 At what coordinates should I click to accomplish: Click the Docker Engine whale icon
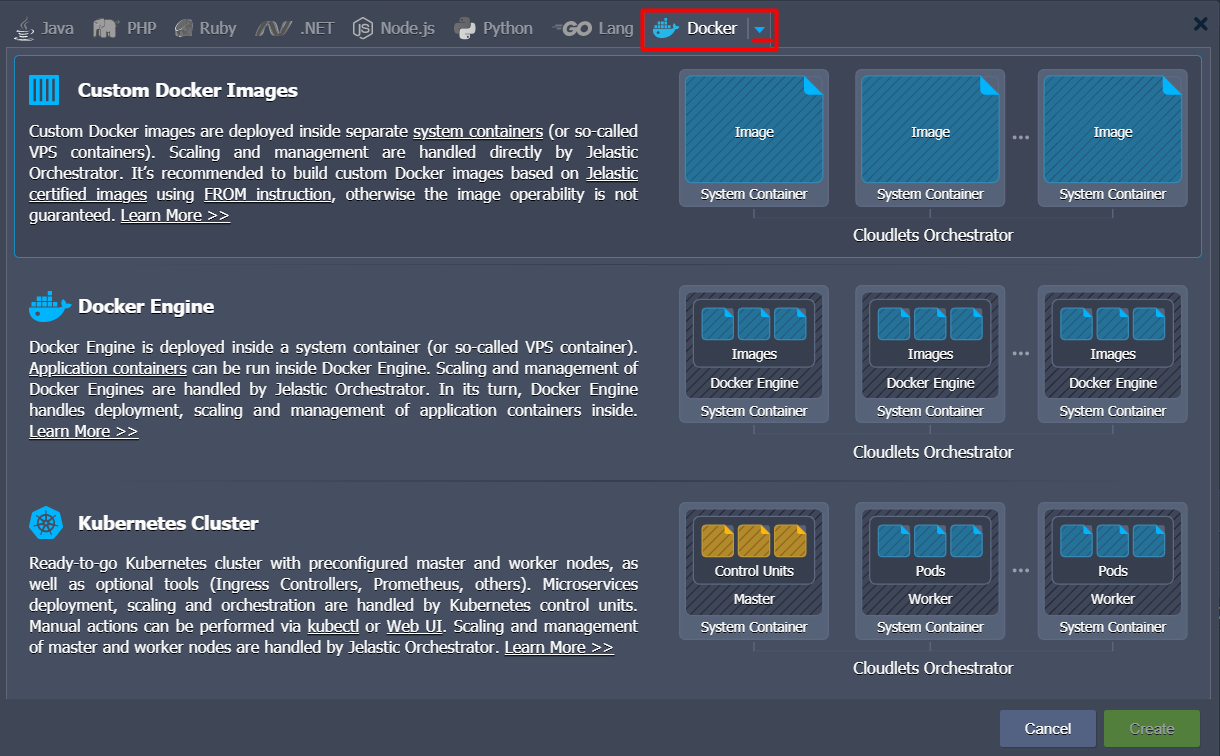[x=50, y=307]
